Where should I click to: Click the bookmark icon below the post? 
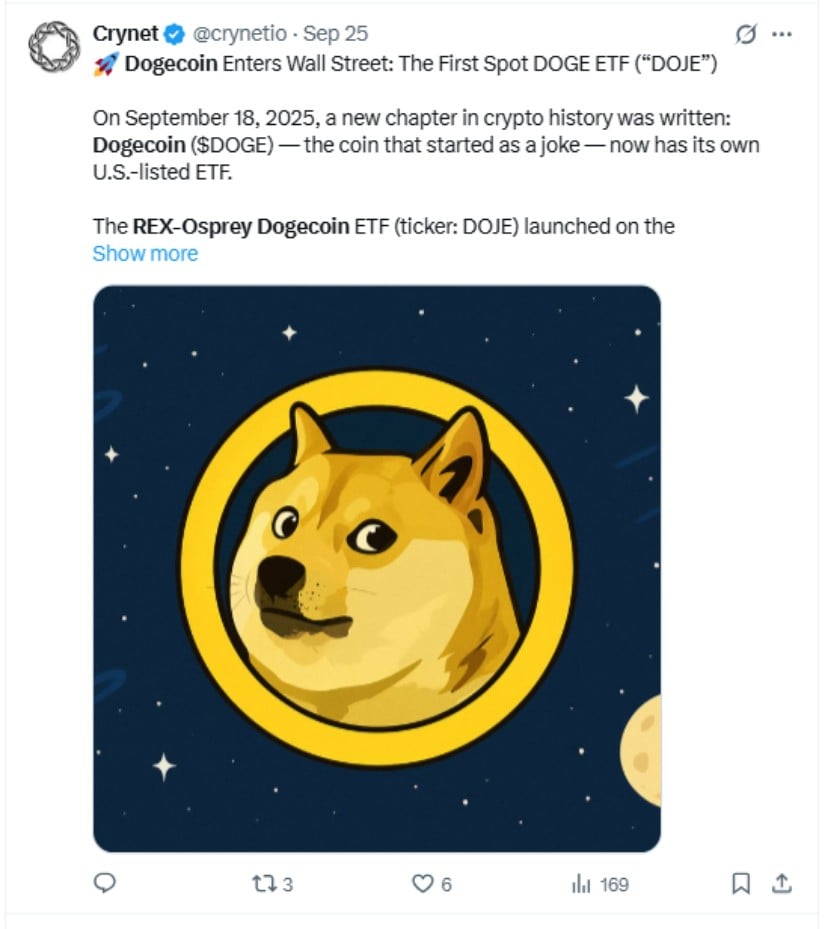(x=742, y=884)
